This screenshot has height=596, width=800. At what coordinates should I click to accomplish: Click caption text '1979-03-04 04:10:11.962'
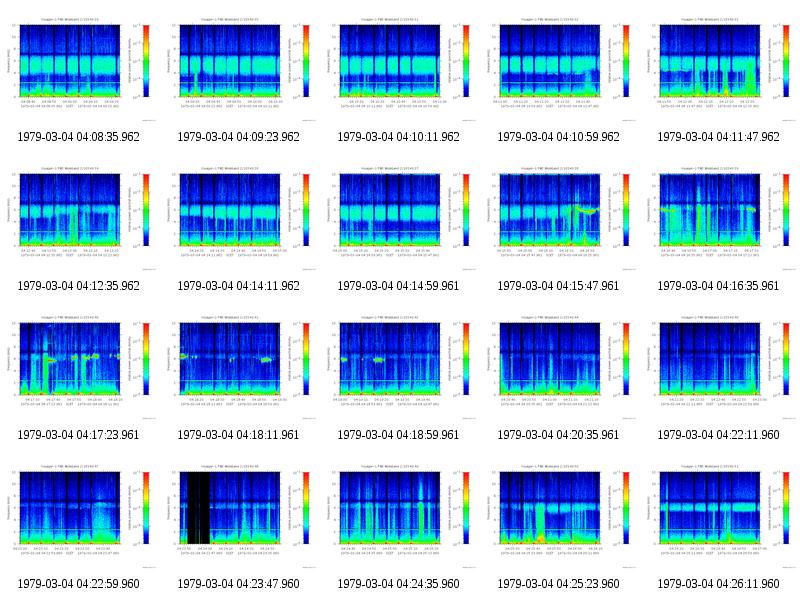pos(398,137)
